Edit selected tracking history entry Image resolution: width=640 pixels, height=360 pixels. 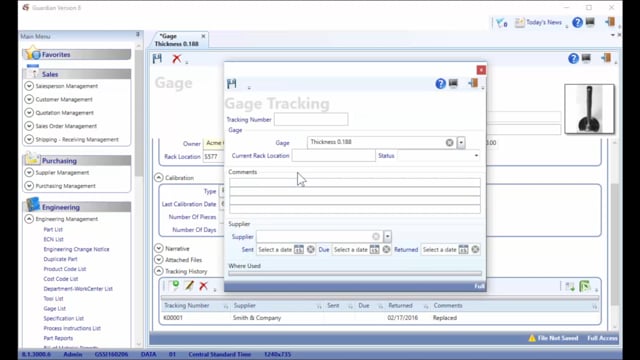189,285
